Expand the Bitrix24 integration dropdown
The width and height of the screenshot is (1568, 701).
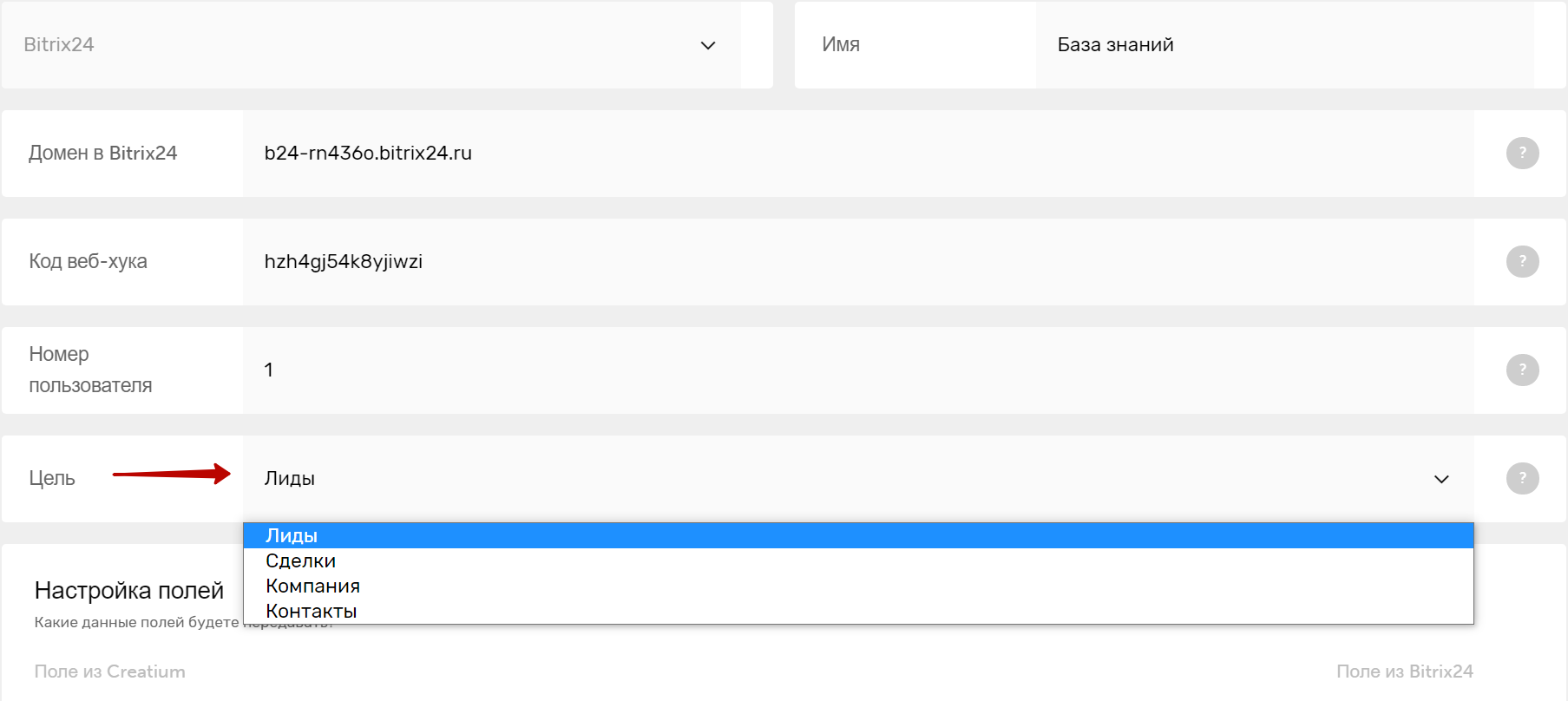click(371, 45)
